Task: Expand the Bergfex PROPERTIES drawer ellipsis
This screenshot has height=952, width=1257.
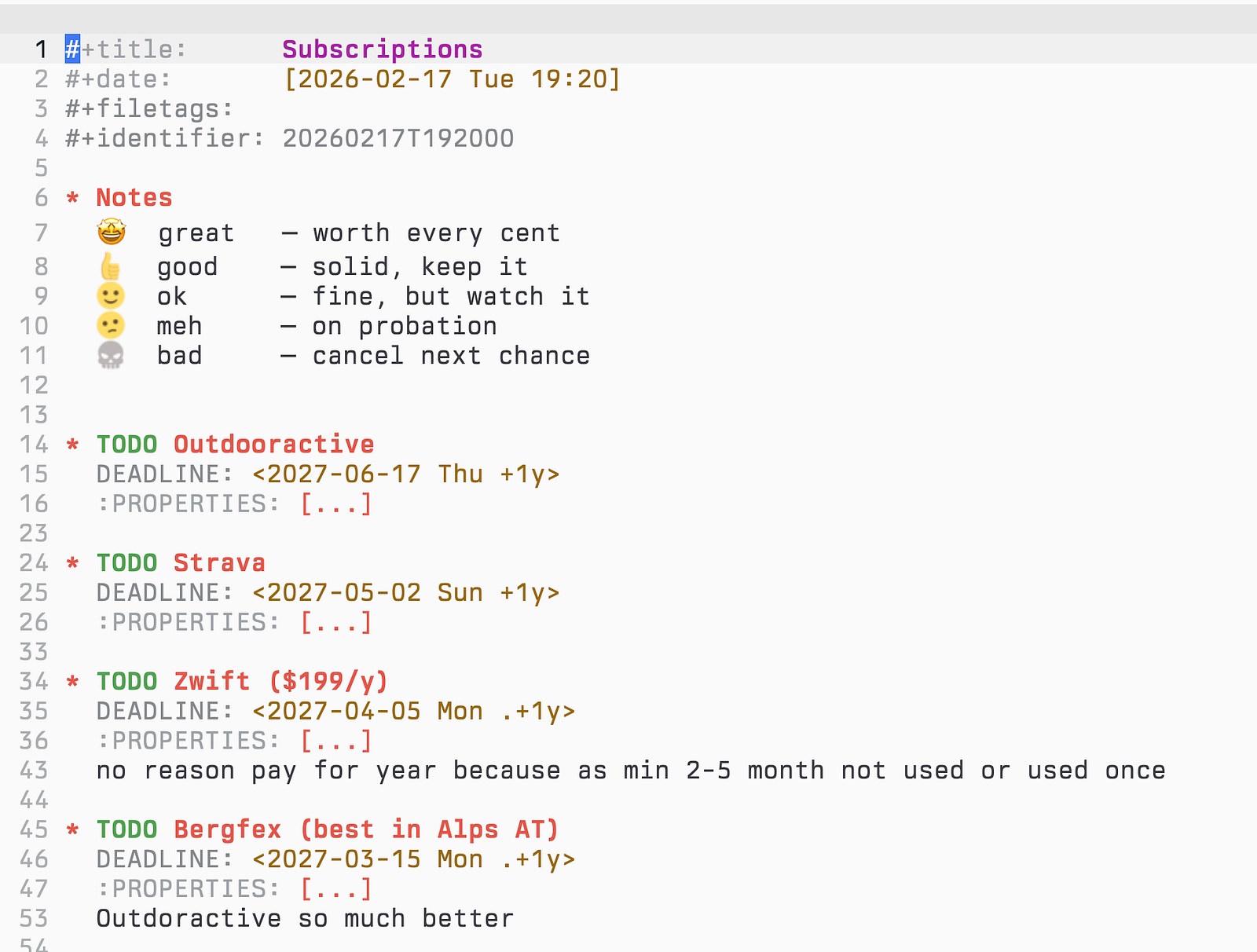Action: click(x=336, y=889)
